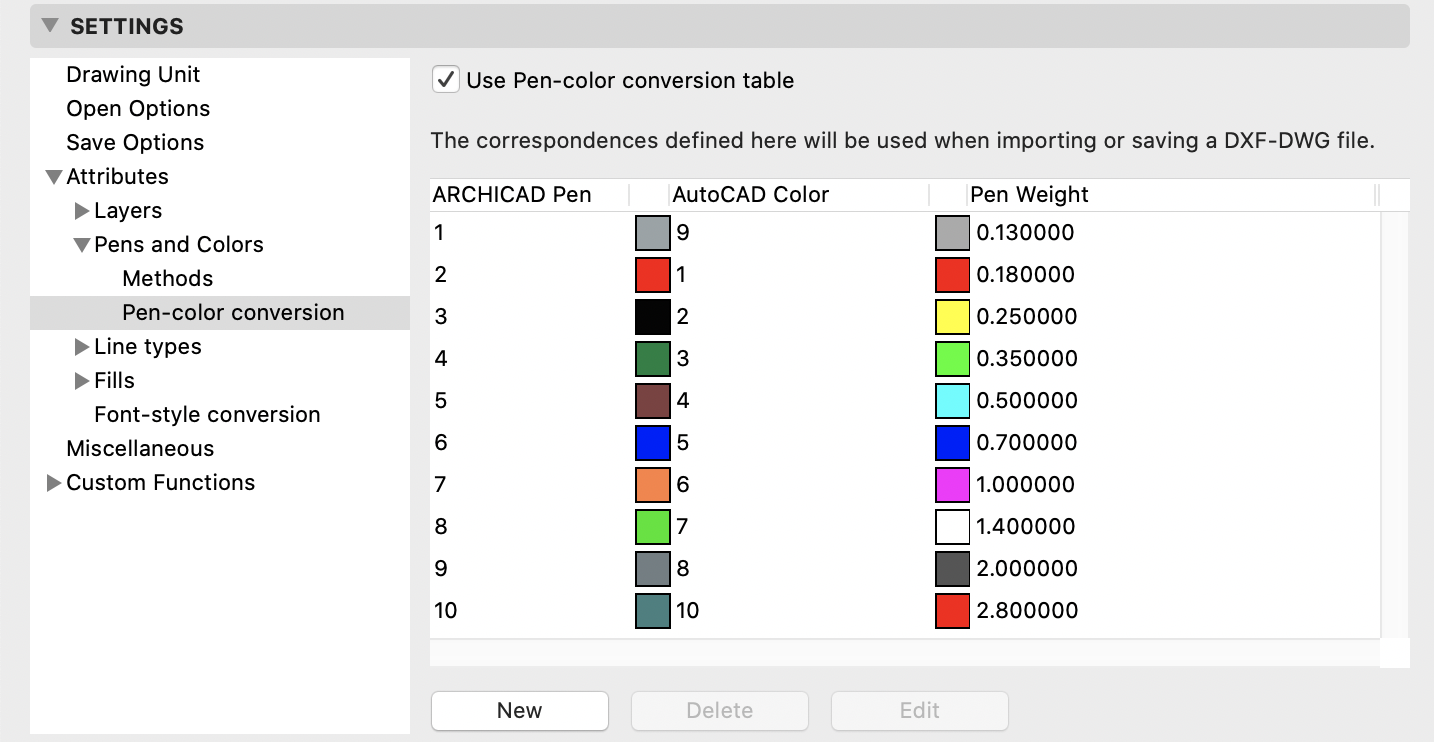
Task: Click gray swatch beside weight 0.130000
Action: coord(953,233)
